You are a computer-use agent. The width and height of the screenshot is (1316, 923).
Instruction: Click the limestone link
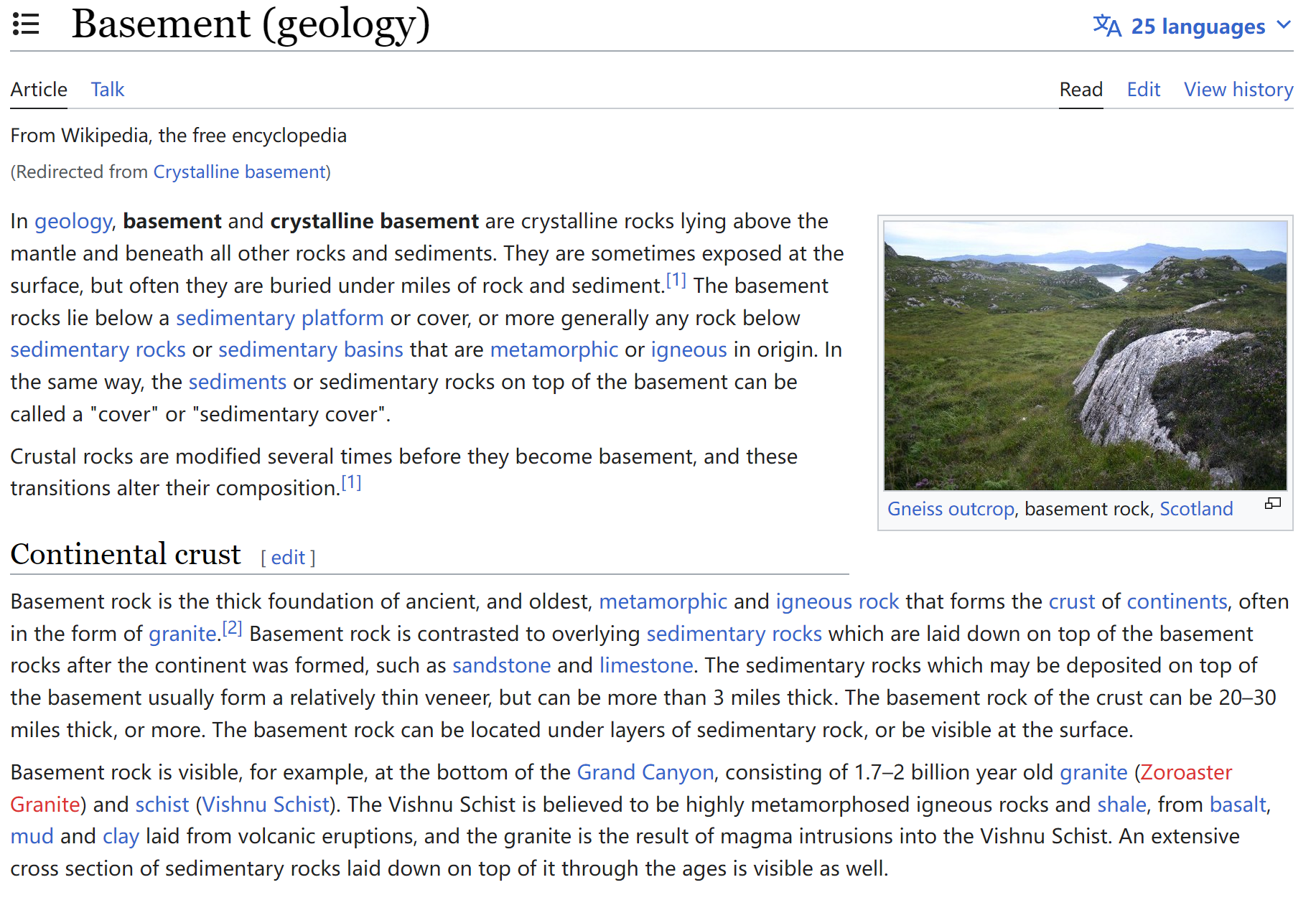tap(646, 665)
